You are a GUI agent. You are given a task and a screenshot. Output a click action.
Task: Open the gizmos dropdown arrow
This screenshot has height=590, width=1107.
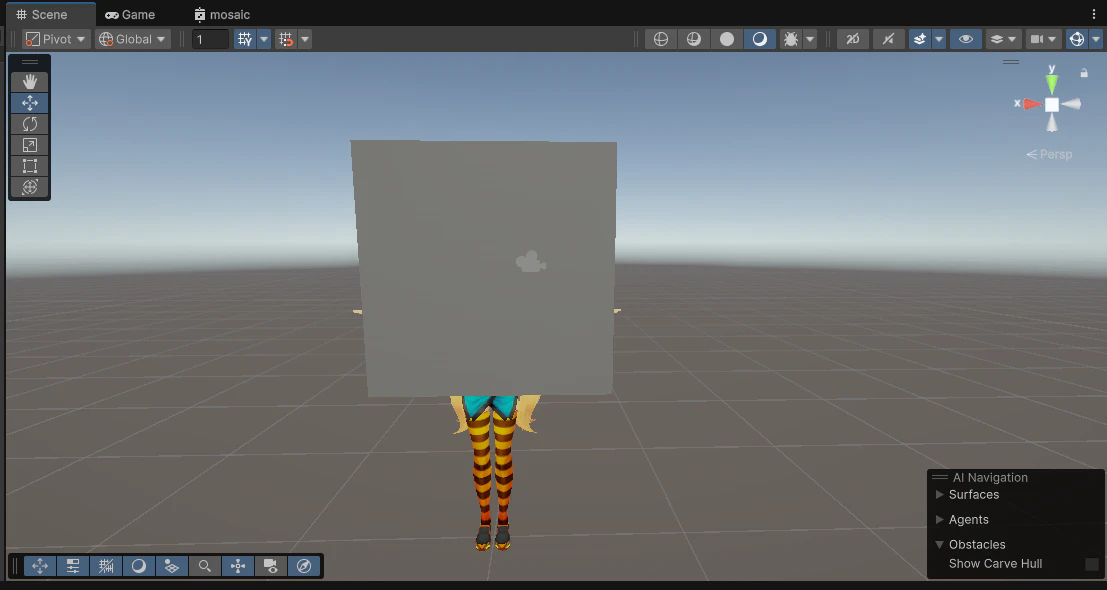point(1096,40)
